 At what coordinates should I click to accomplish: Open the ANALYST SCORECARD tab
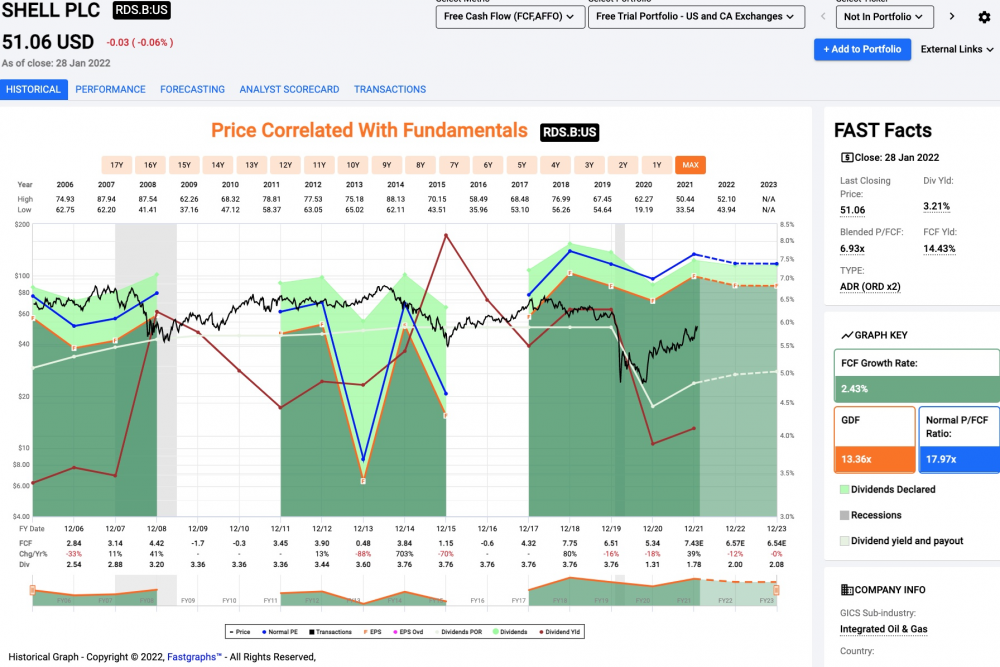(290, 89)
